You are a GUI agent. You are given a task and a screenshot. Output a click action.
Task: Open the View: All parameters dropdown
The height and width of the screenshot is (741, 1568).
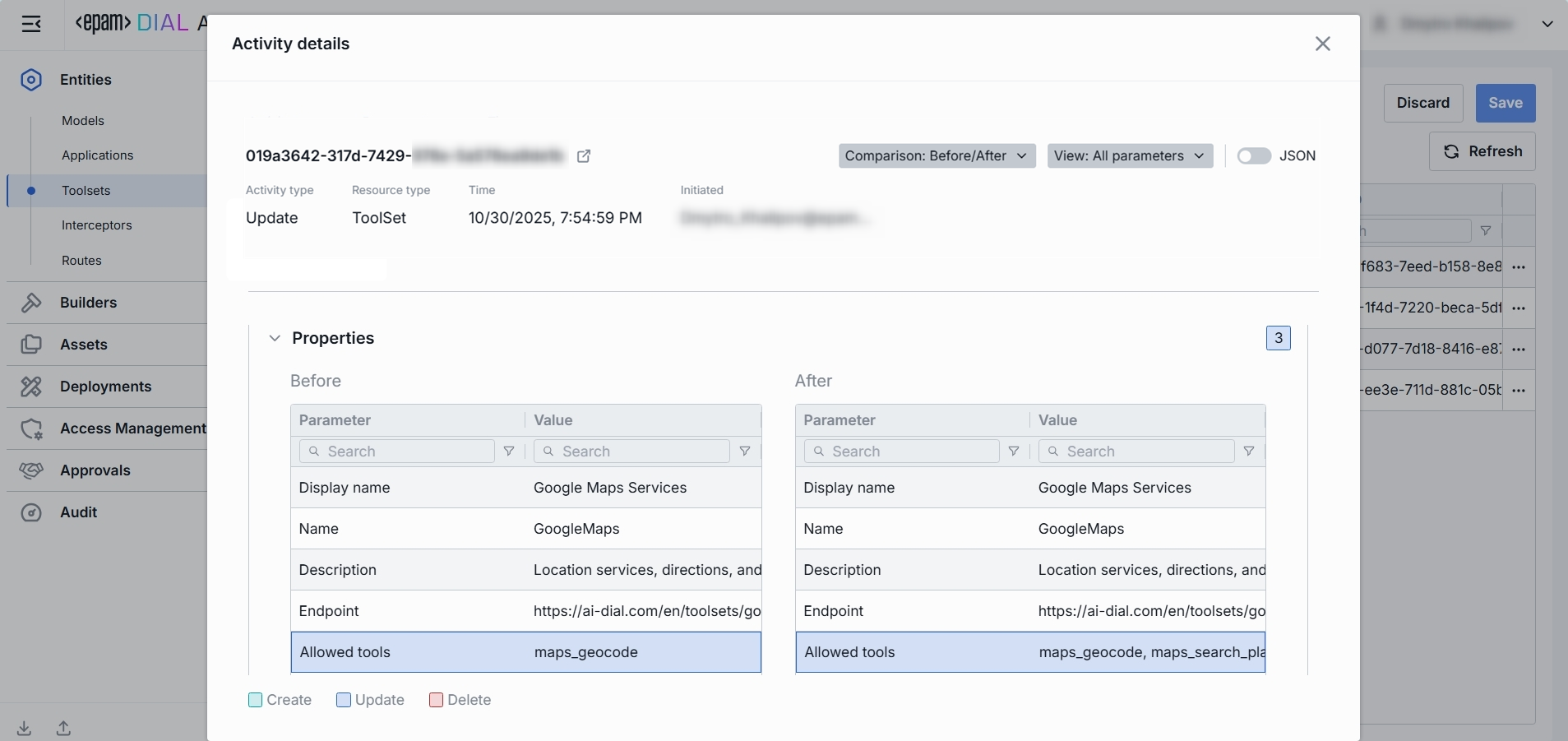[1129, 156]
